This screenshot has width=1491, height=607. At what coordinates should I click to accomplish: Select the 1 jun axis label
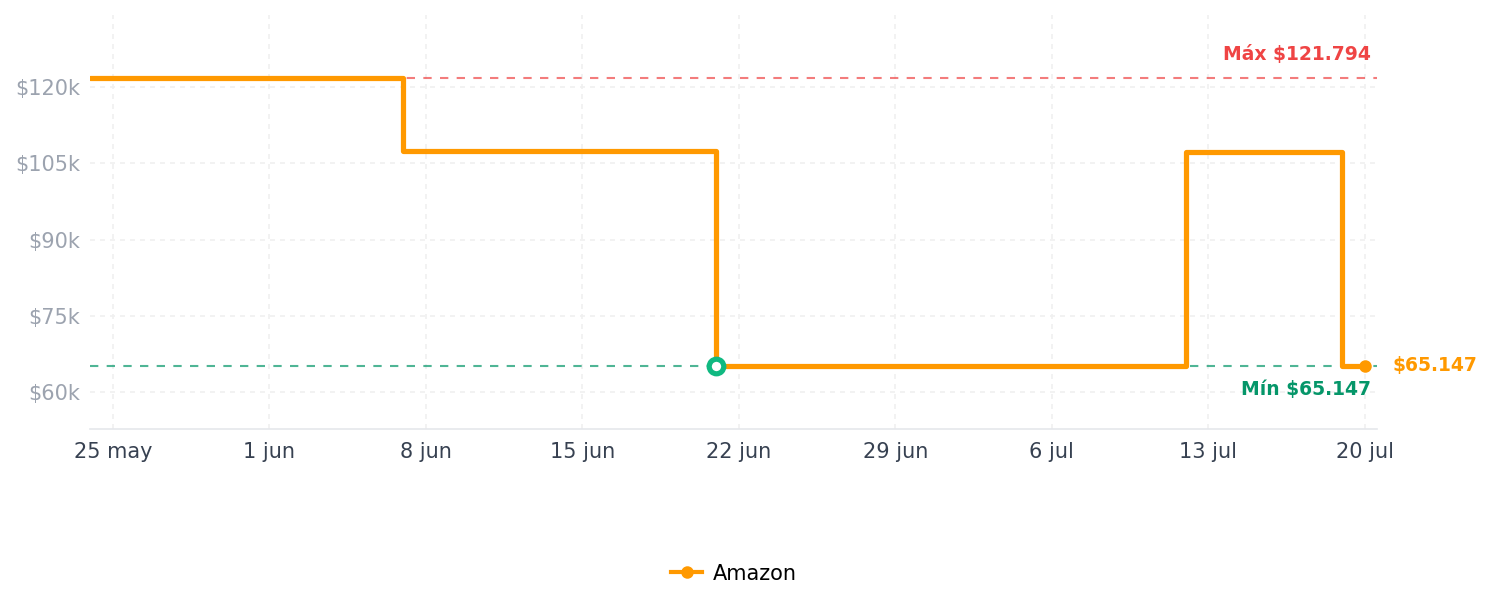269,451
